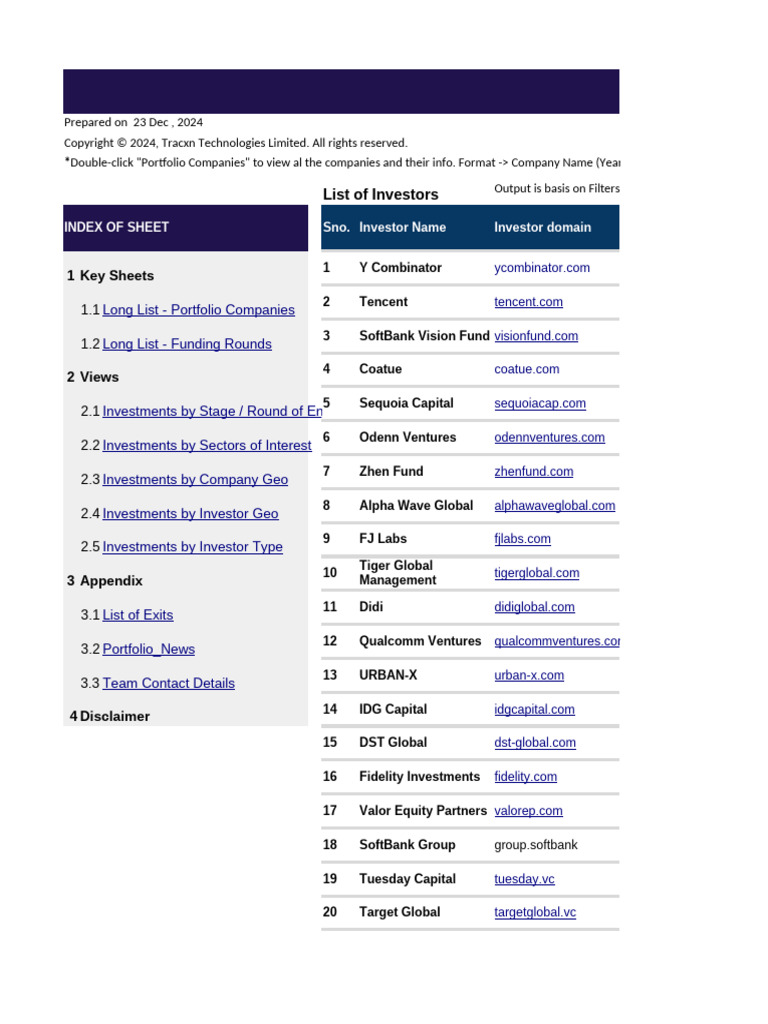Click the sequoiacap.com link

[540, 404]
